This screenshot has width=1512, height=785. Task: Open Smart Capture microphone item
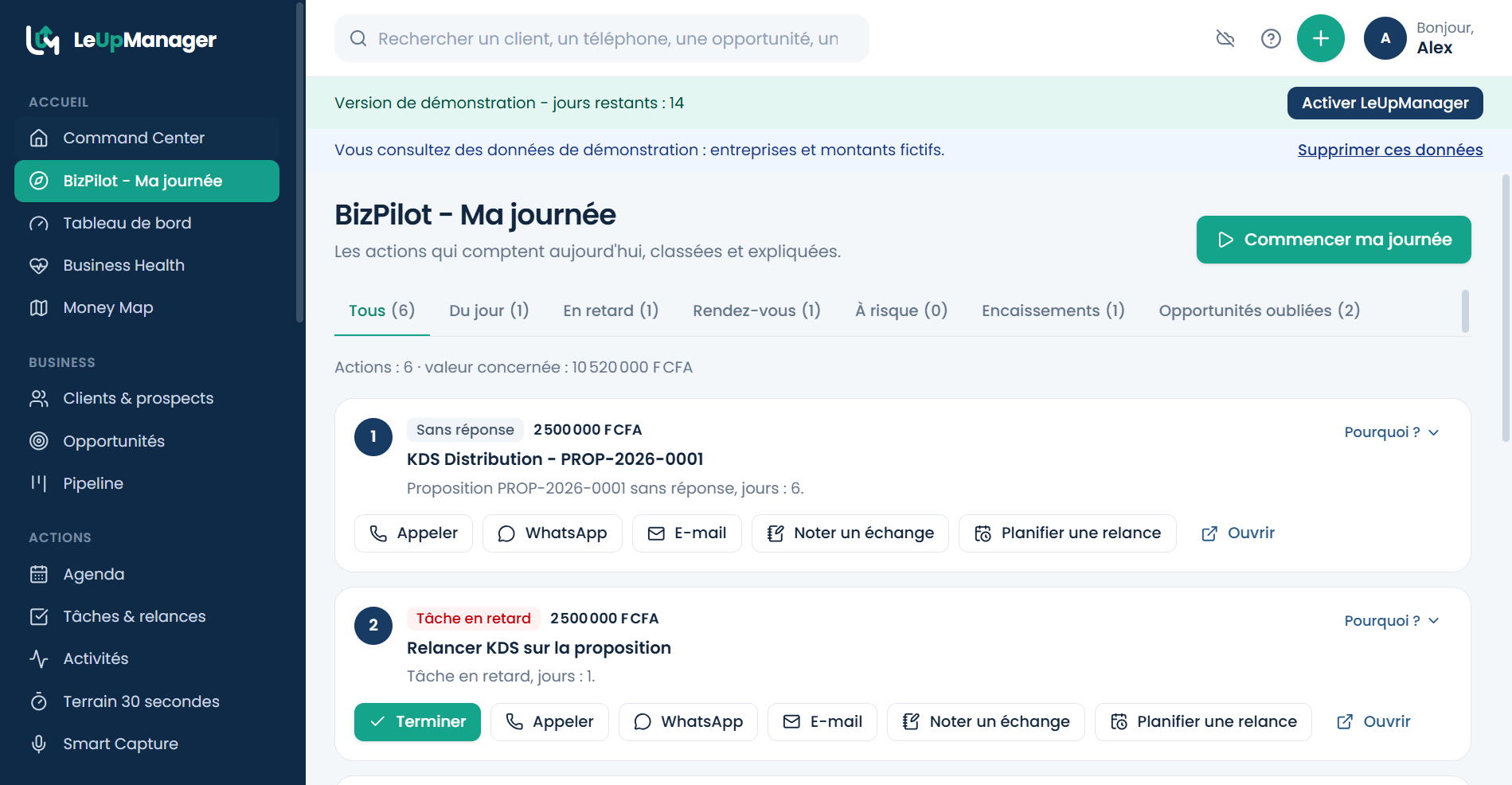click(x=147, y=744)
